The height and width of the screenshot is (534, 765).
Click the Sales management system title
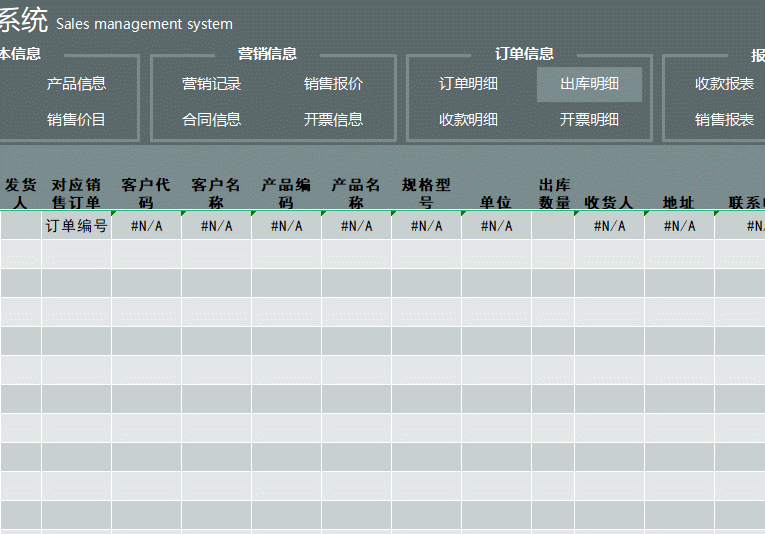pyautogui.click(x=144, y=24)
